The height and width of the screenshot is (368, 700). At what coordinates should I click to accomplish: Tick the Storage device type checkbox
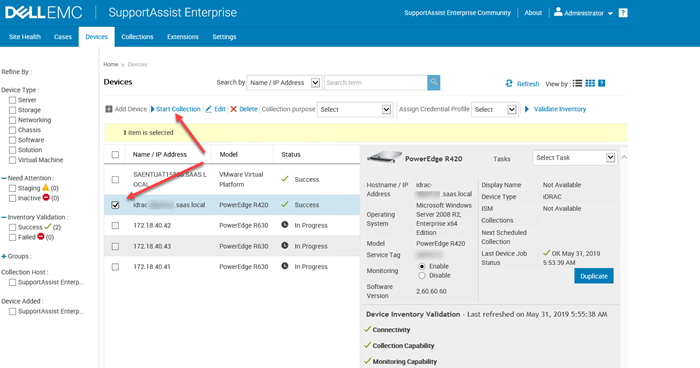click(x=12, y=110)
